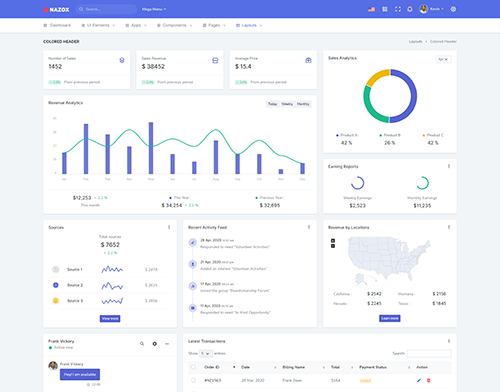
Task: Click the NAZOX logo
Action: pos(56,9)
